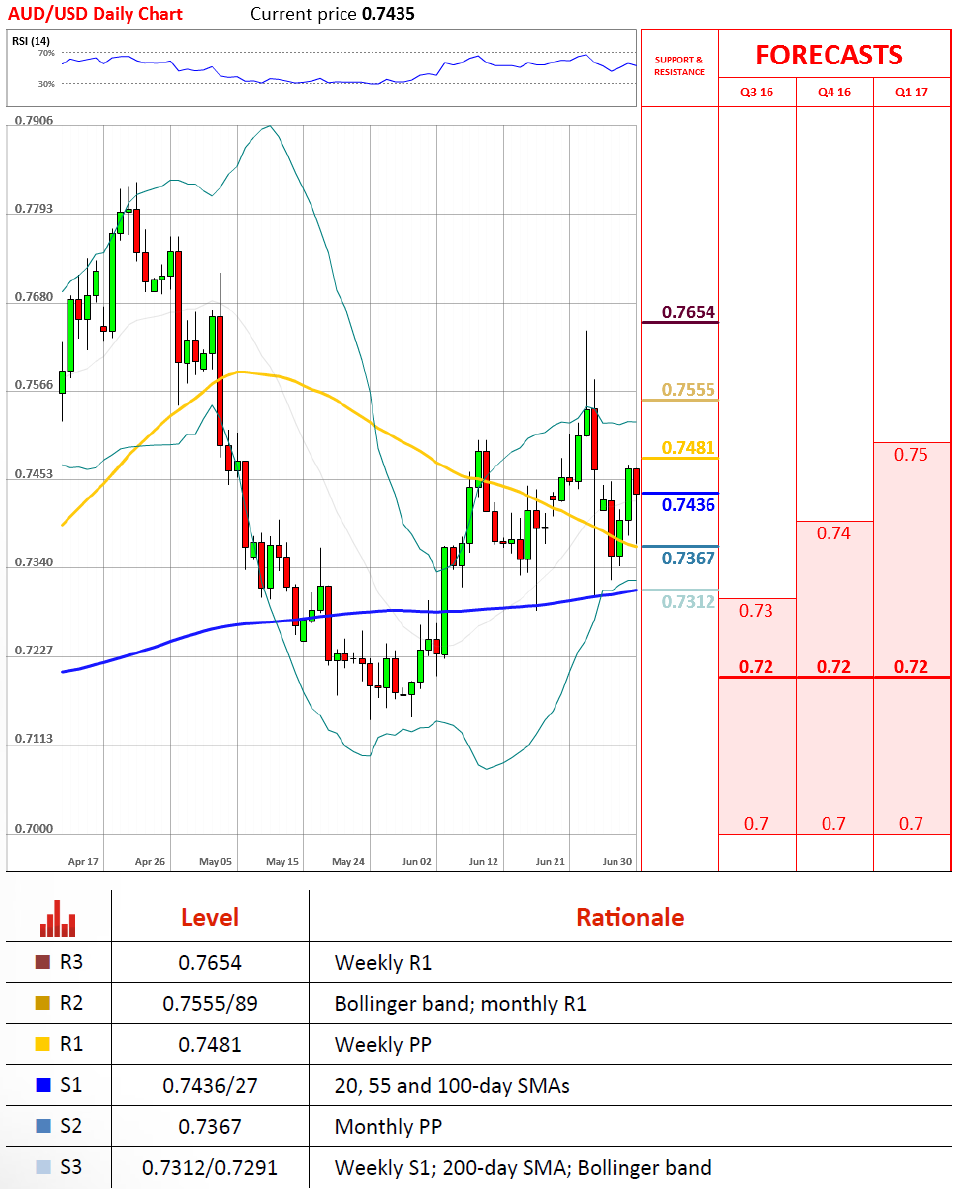Click the 0.7 low forecast in Q4 16 column
This screenshot has height=1189, width=962.
[834, 824]
